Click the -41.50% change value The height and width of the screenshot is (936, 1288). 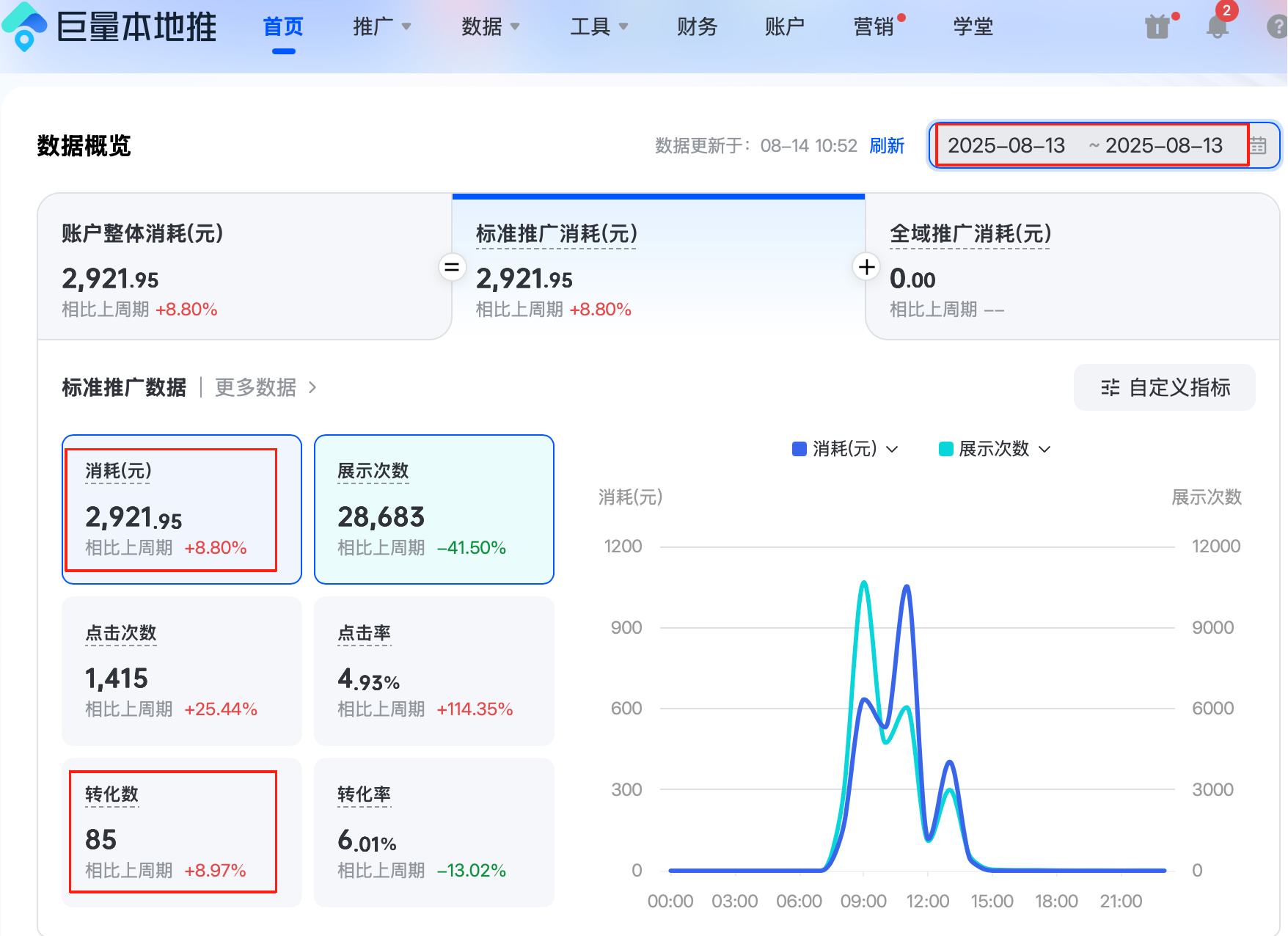click(472, 548)
